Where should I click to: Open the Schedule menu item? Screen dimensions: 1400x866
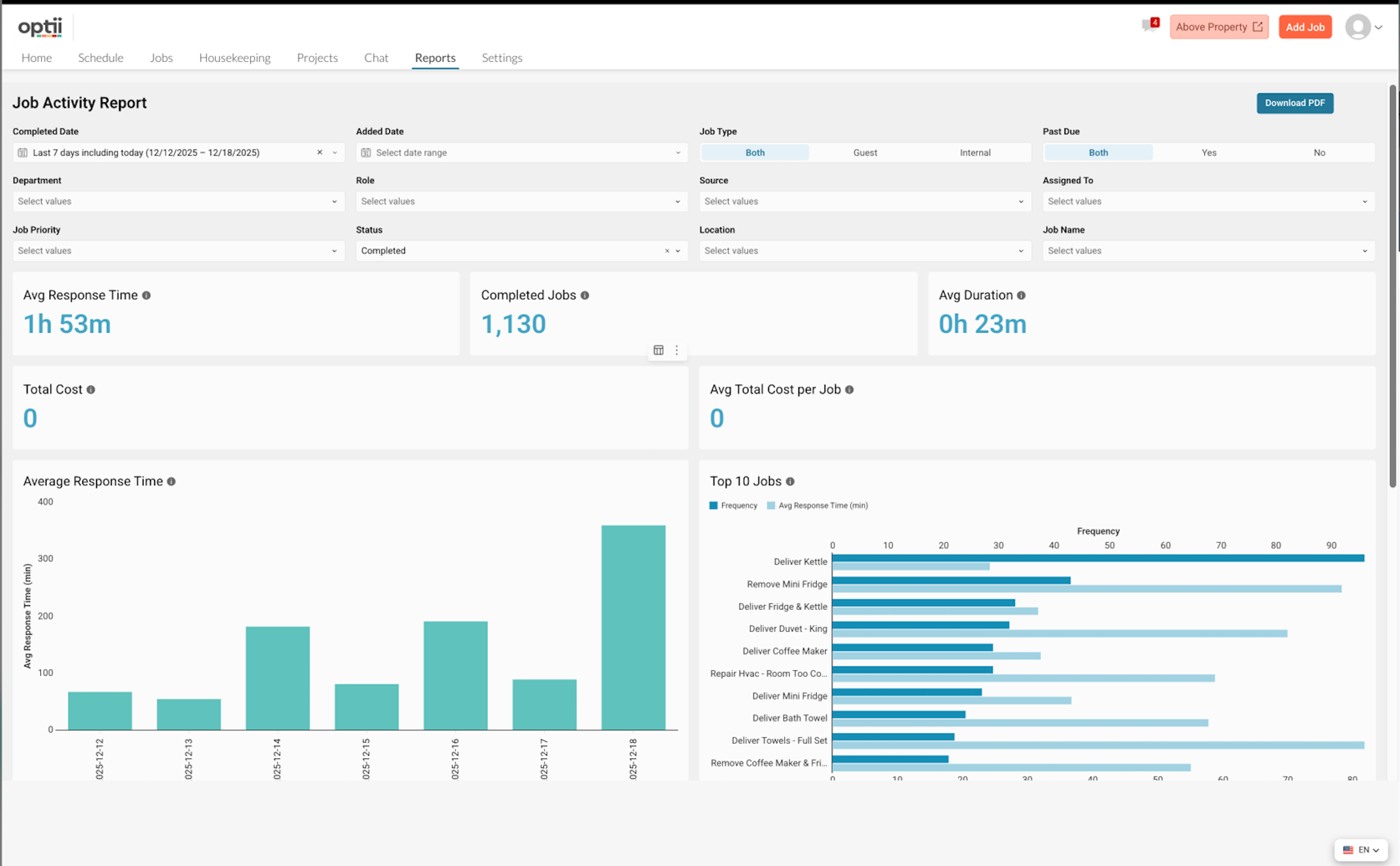(x=100, y=58)
